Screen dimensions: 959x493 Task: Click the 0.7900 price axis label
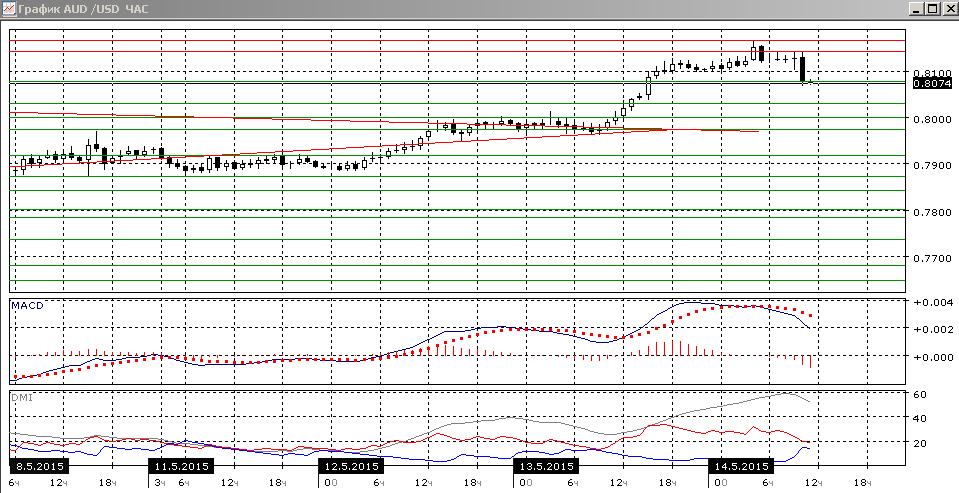click(931, 165)
